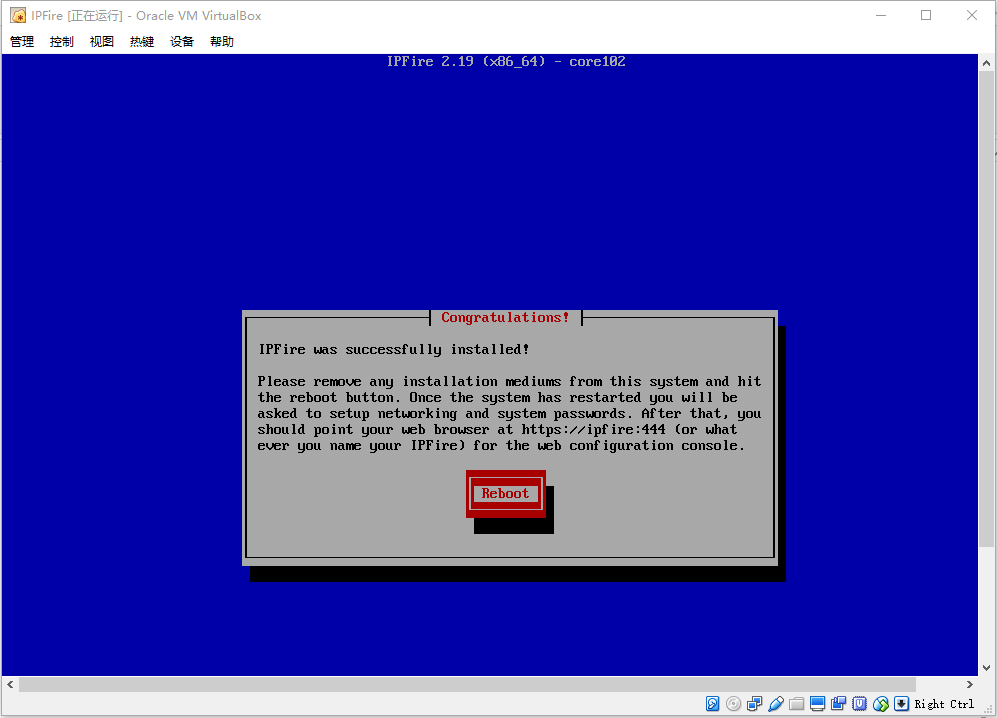This screenshot has height=718, width=997.
Task: Open the network adapters status icon
Action: 754,703
